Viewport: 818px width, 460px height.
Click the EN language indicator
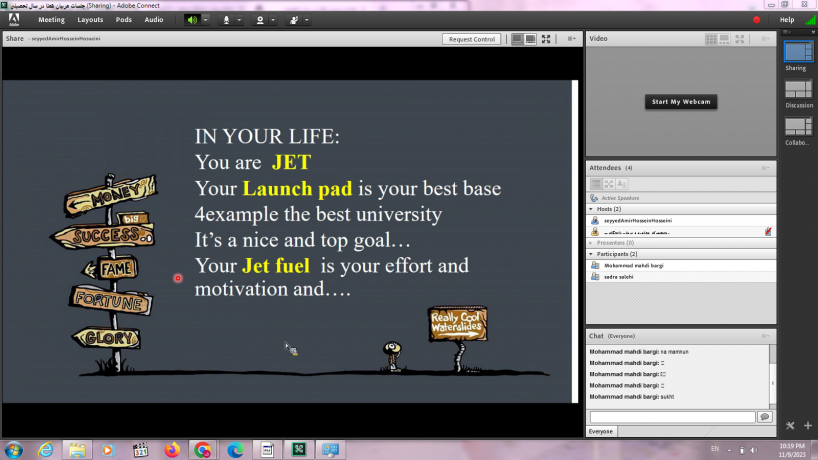(715, 449)
